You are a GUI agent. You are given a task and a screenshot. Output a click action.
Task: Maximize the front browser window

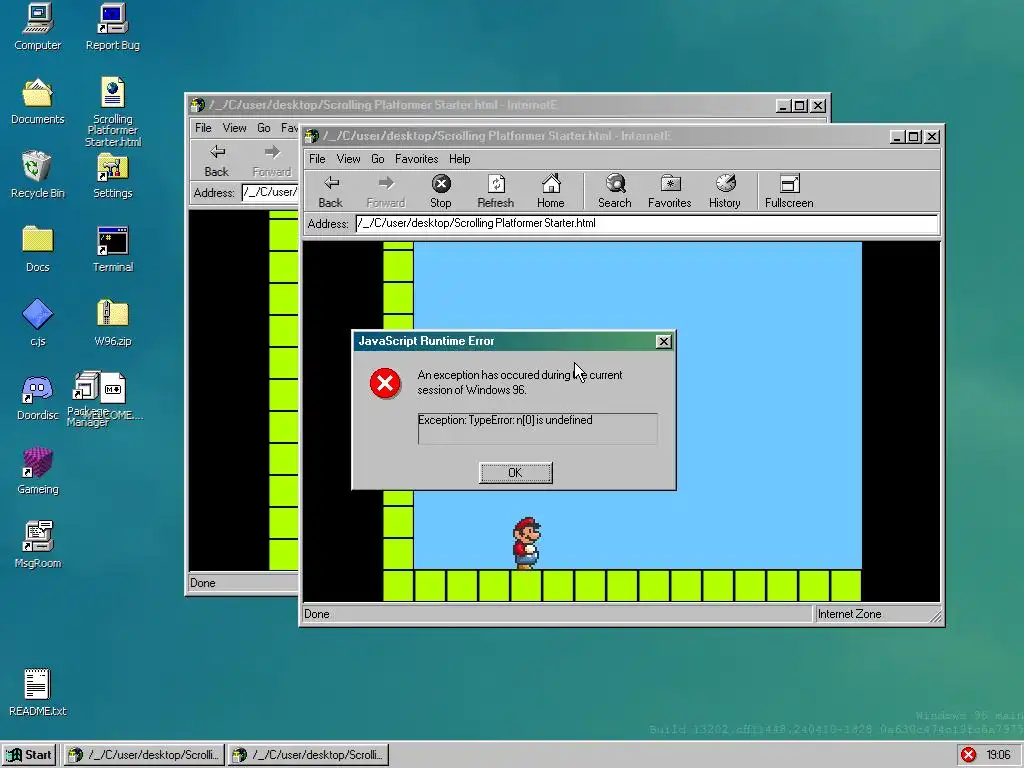914,136
